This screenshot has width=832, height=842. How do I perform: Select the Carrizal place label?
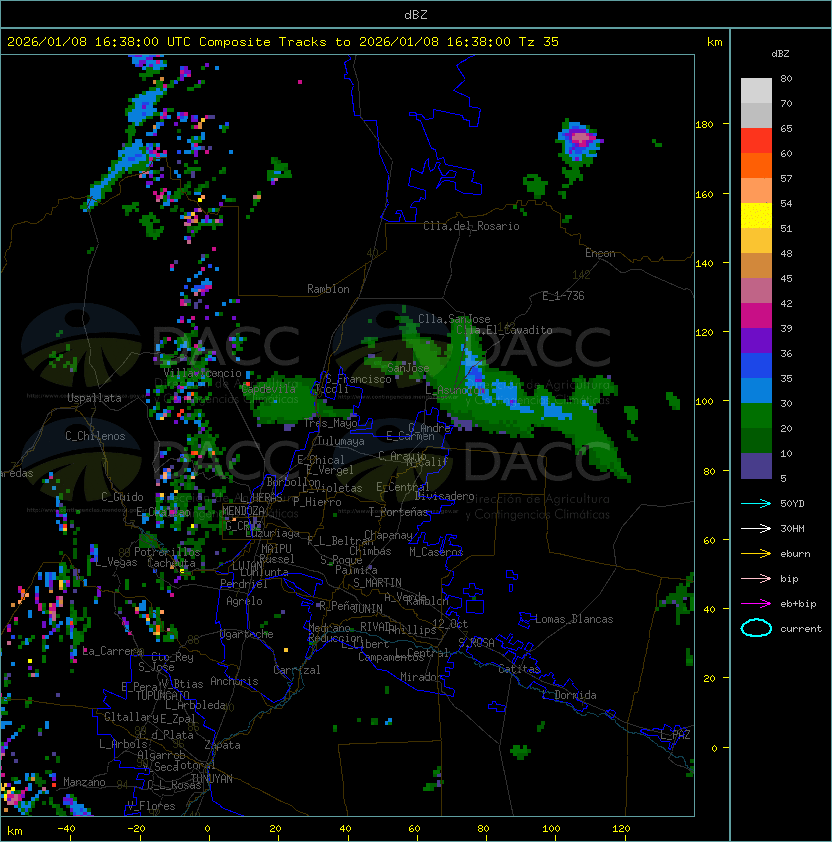click(297, 670)
